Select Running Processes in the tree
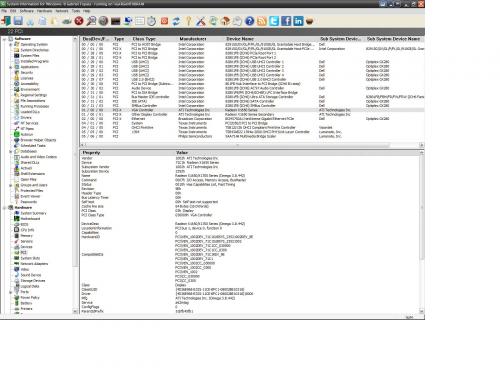The image size is (500, 375). tap(35, 106)
